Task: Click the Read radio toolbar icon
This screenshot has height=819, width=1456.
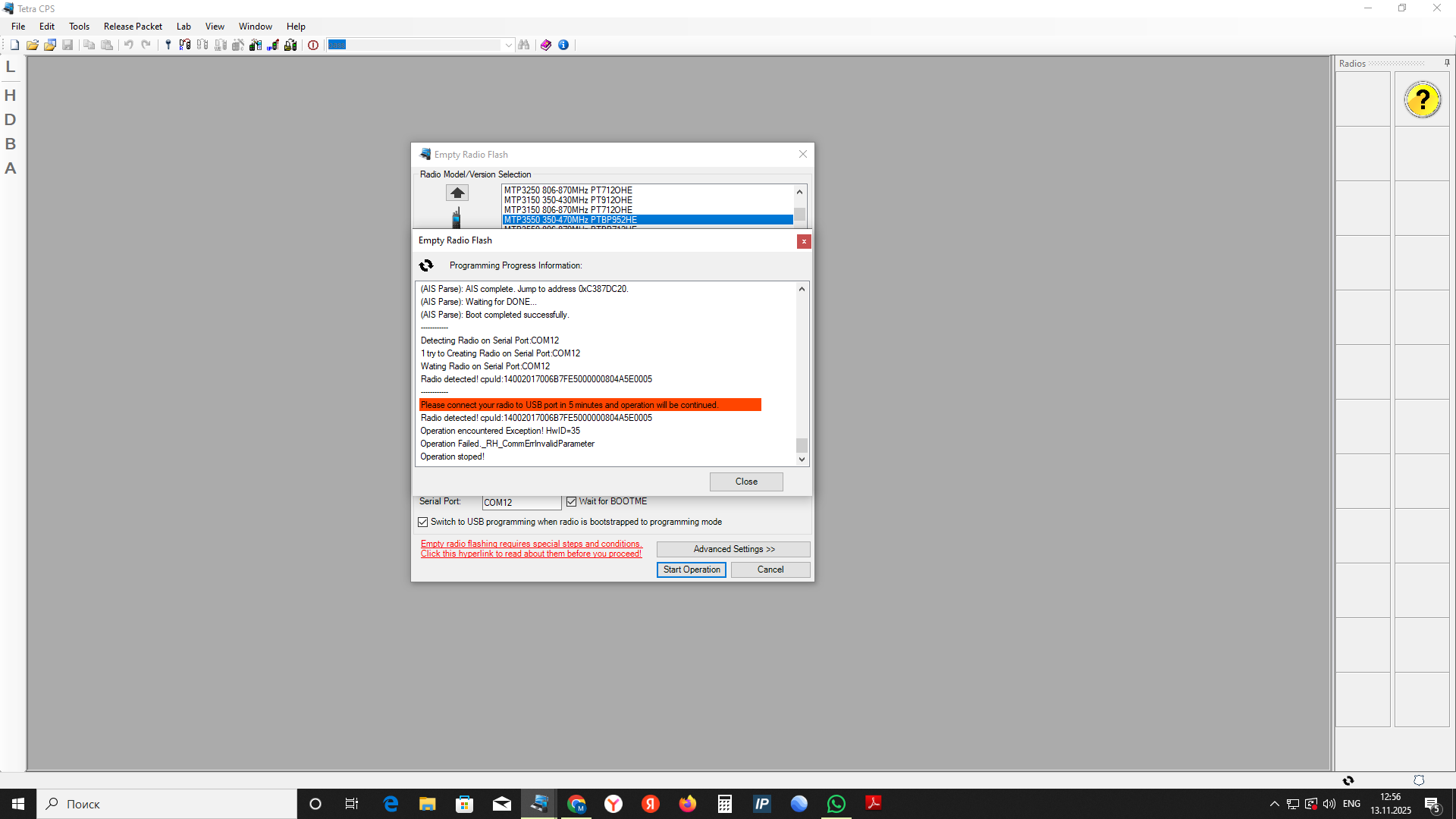Action: [184, 45]
